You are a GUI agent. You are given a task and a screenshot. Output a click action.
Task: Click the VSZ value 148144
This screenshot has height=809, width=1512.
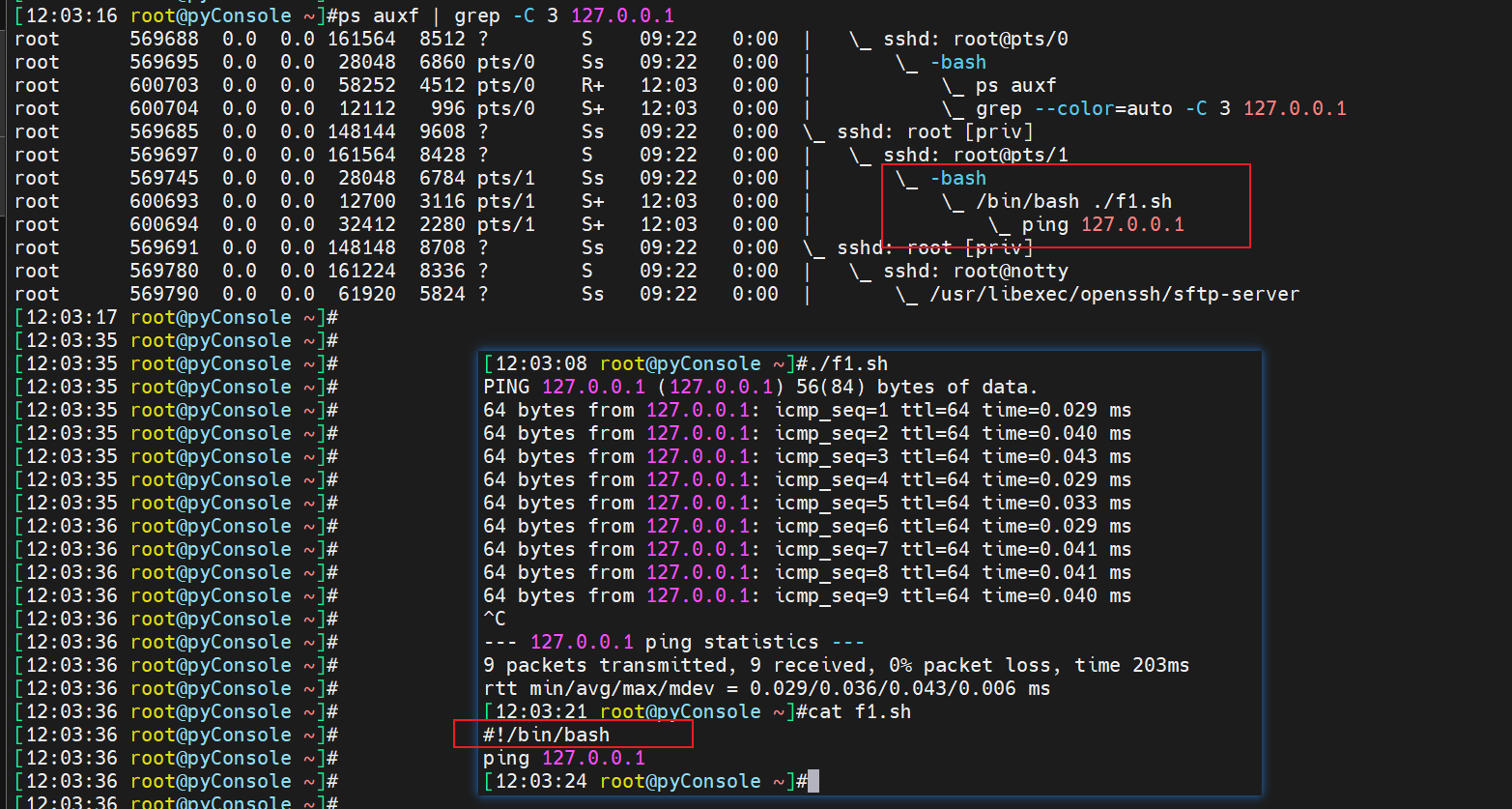[361, 131]
